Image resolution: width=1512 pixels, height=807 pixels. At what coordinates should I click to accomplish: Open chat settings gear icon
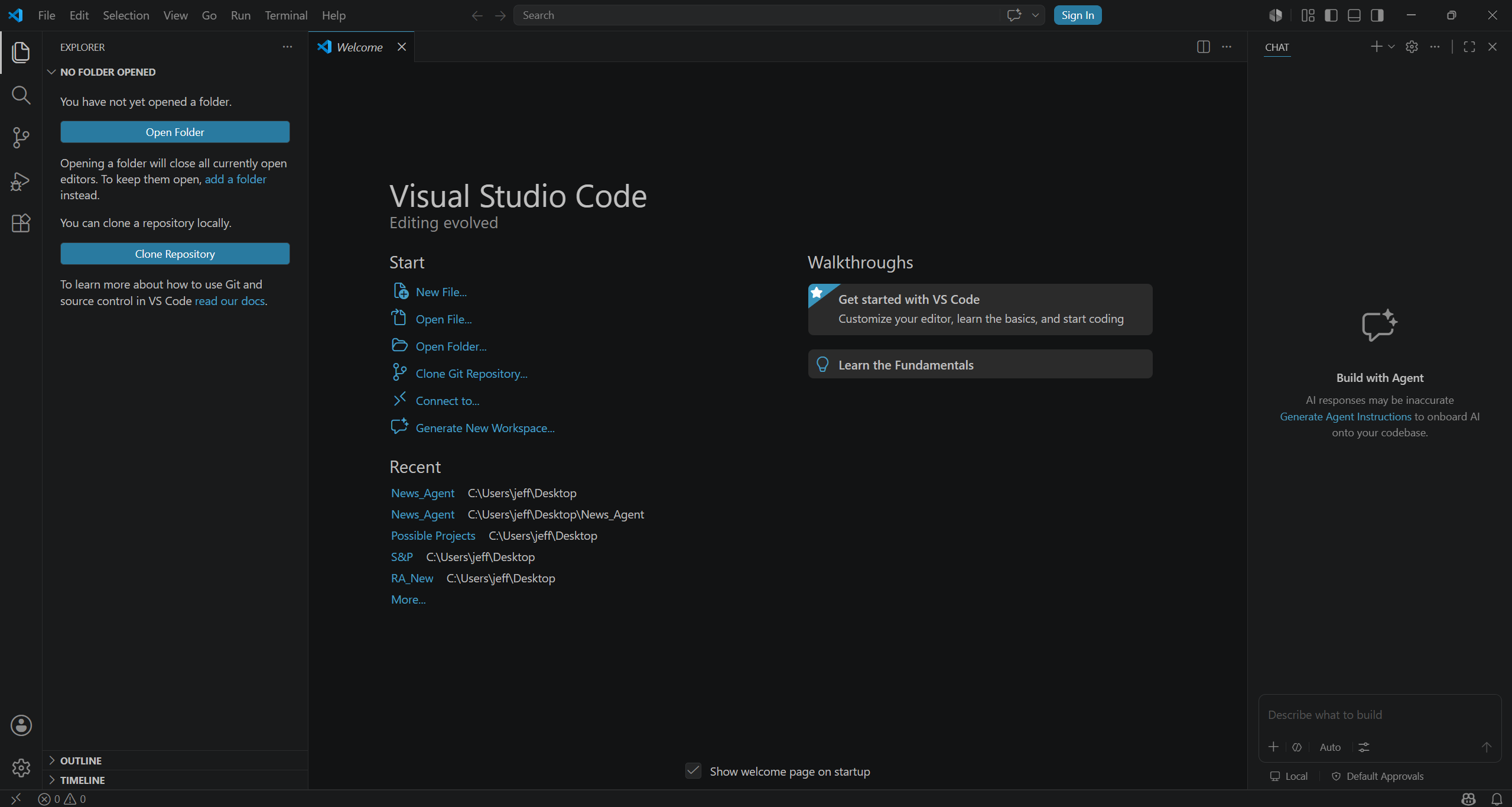[x=1412, y=47]
